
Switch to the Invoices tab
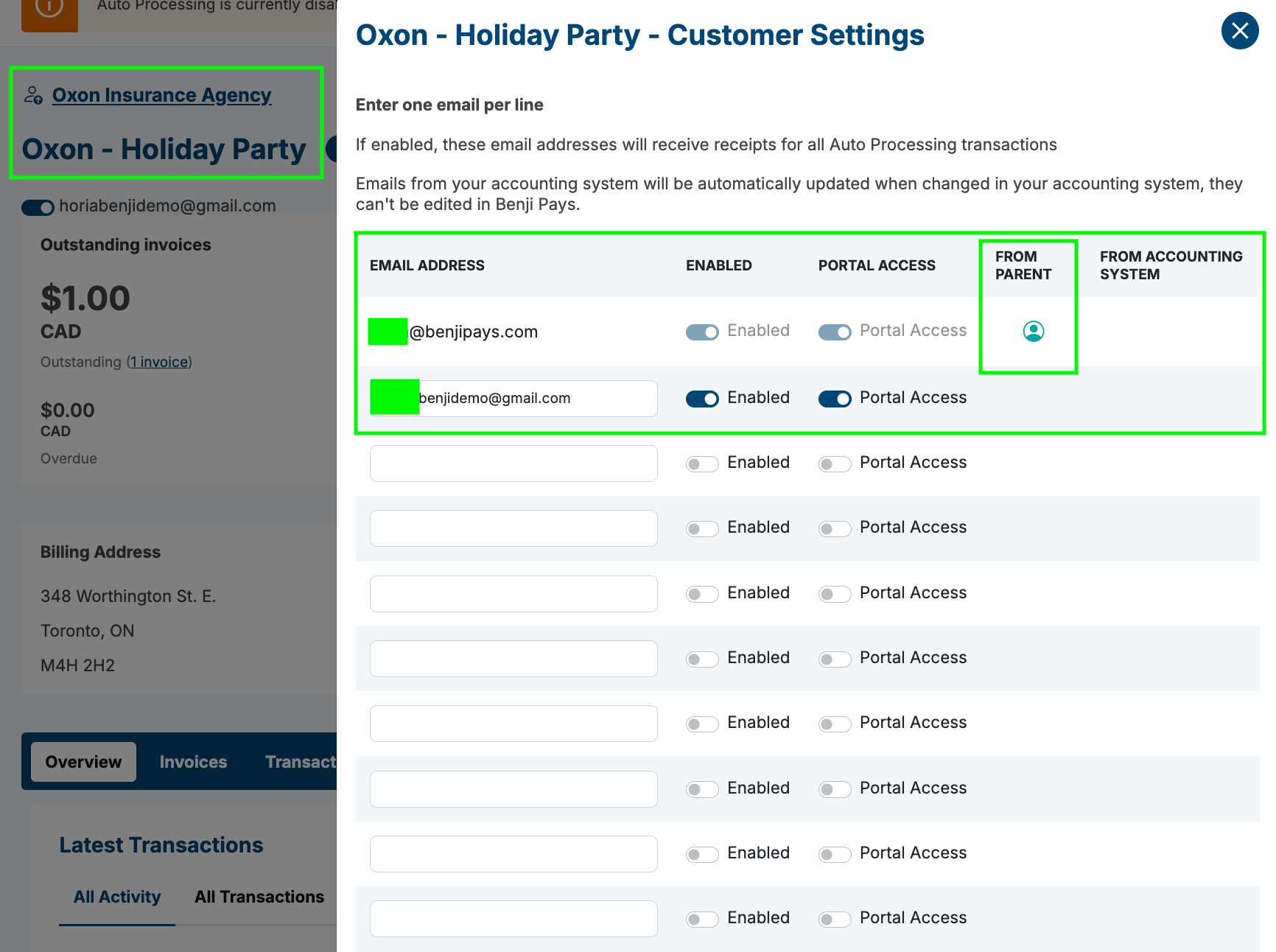(193, 762)
